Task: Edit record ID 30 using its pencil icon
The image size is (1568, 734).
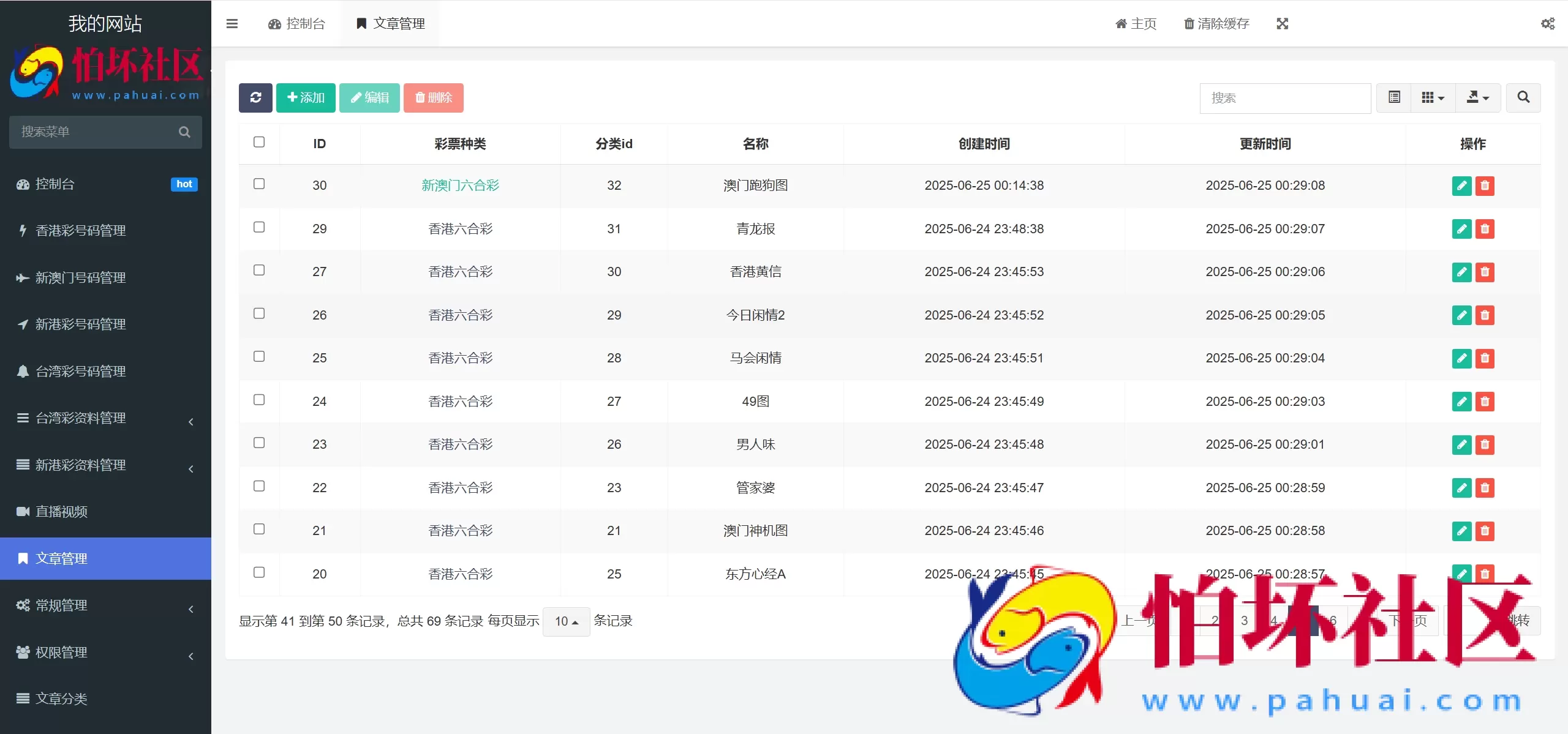Action: [x=1461, y=185]
